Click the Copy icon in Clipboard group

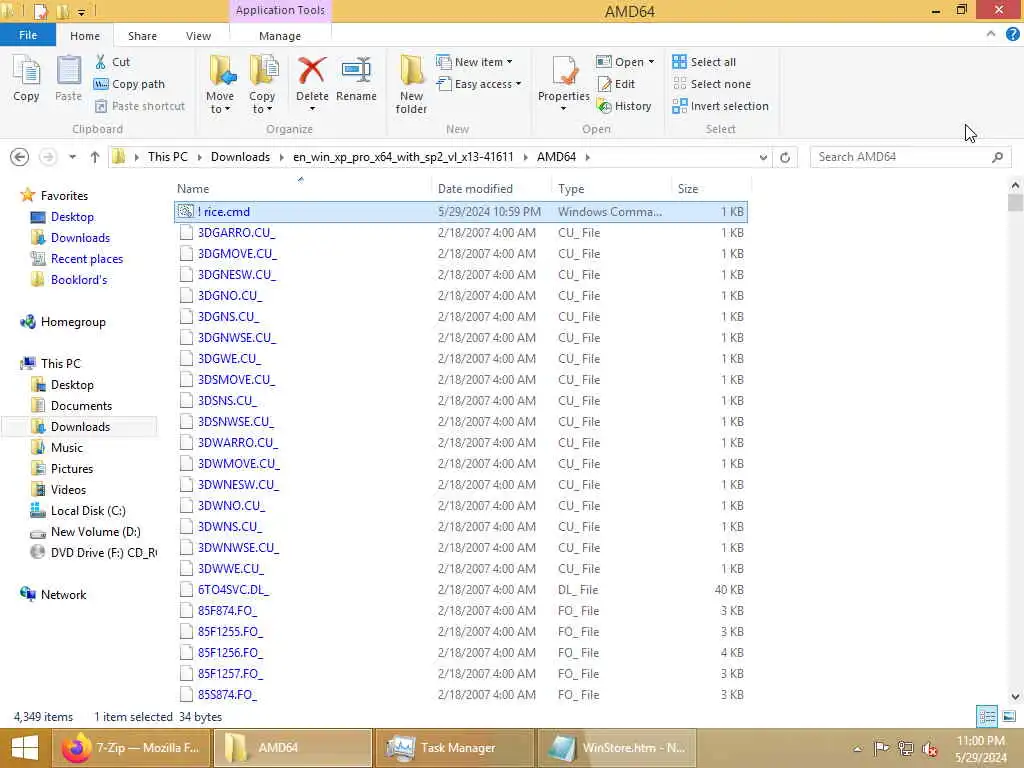click(x=26, y=78)
